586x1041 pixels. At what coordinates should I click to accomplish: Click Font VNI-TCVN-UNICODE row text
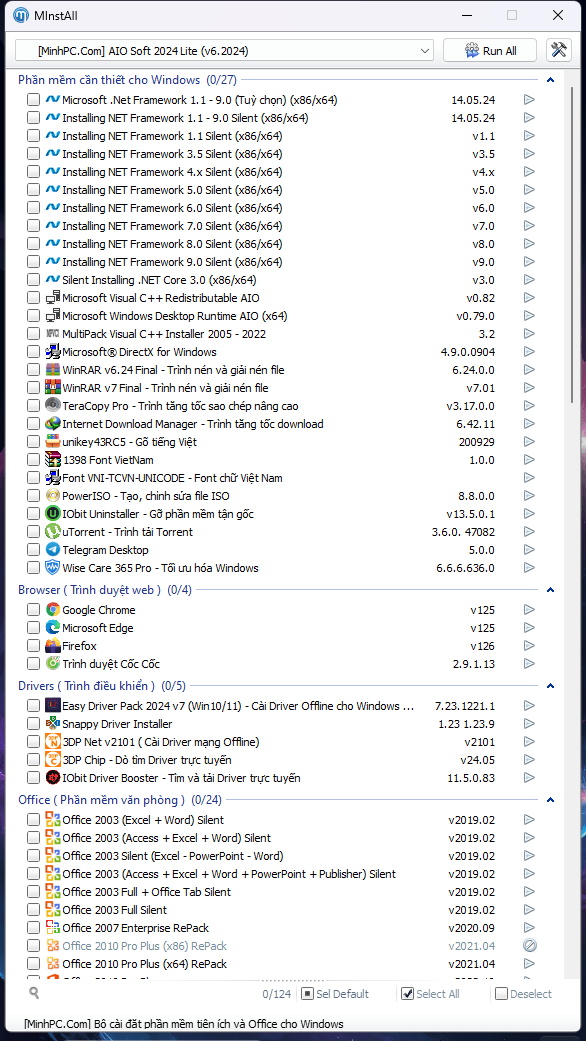(x=173, y=478)
